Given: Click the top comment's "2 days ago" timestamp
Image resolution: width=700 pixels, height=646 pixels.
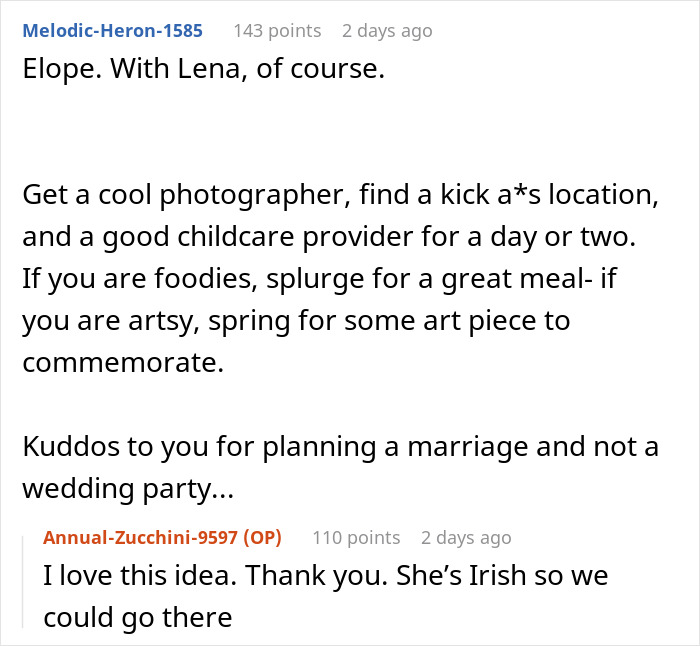Looking at the screenshot, I should [386, 30].
